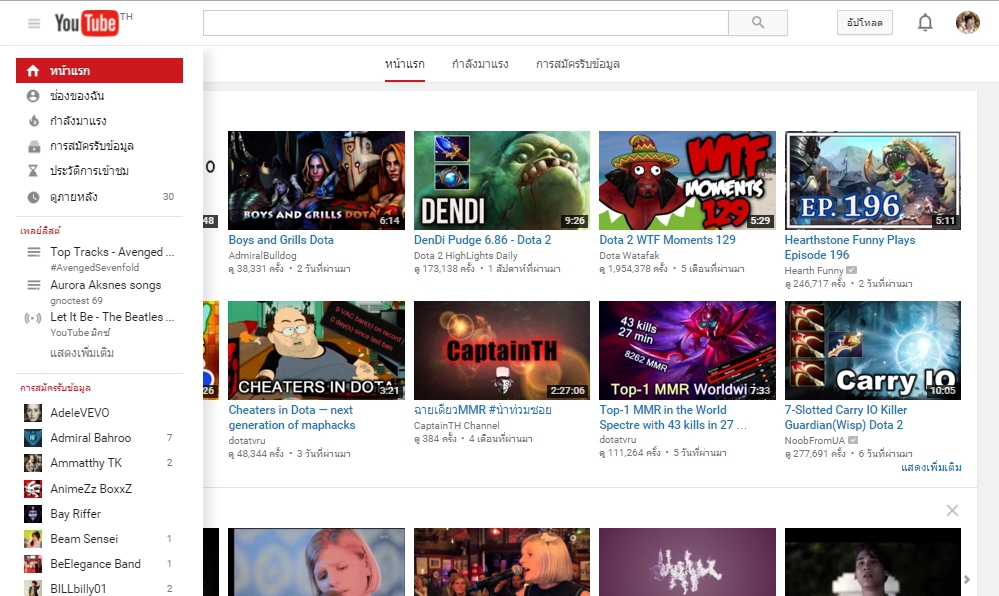Click Admiral Bahroo channel avatar
999x596 pixels.
32,438
